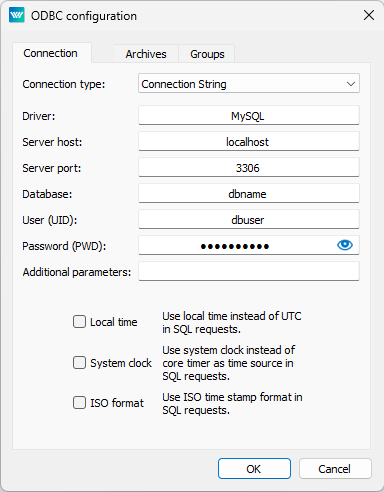
Task: Toggle the System clock checkbox
Action: [x=79, y=363]
